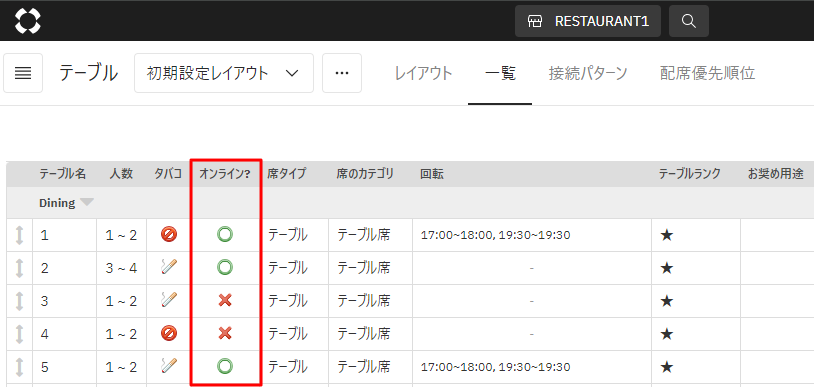
Task: Click the star rank in row 2
Action: pyautogui.click(x=666, y=268)
